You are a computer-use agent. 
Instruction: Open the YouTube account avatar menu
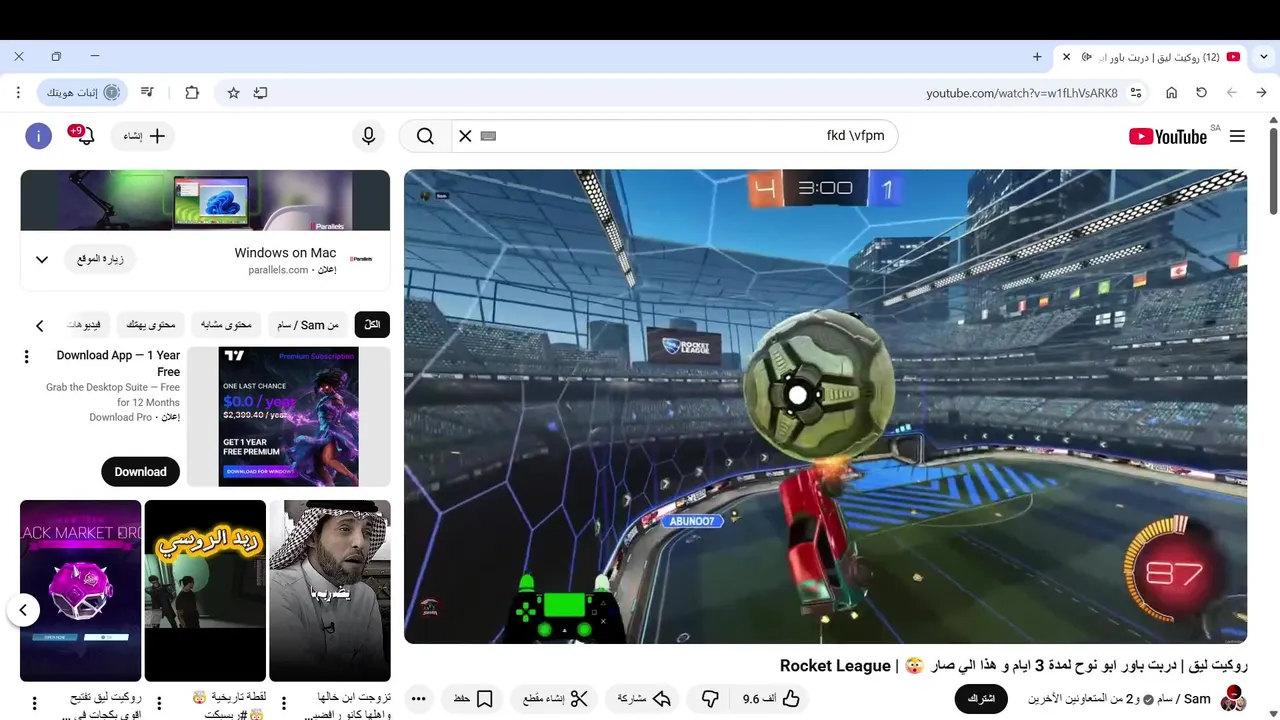[x=38, y=136]
